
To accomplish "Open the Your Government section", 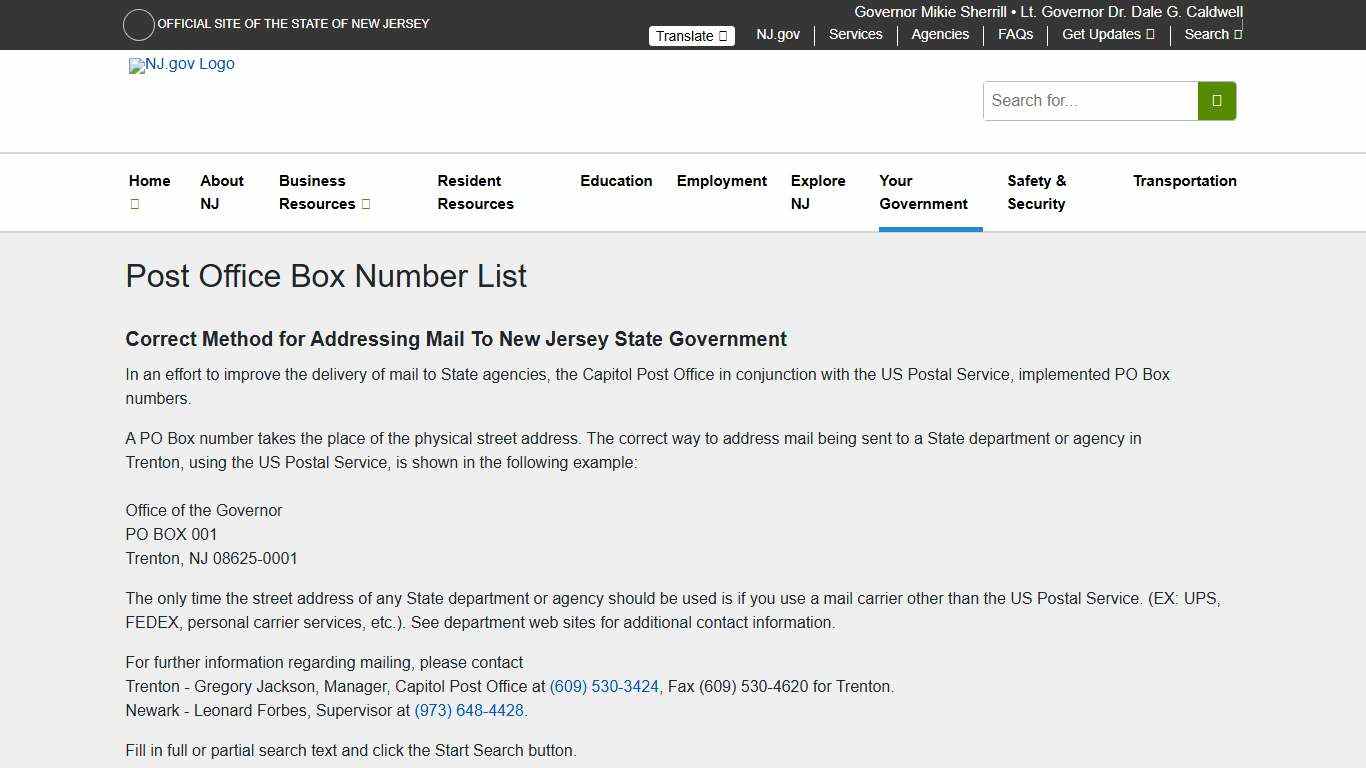I will 923,192.
